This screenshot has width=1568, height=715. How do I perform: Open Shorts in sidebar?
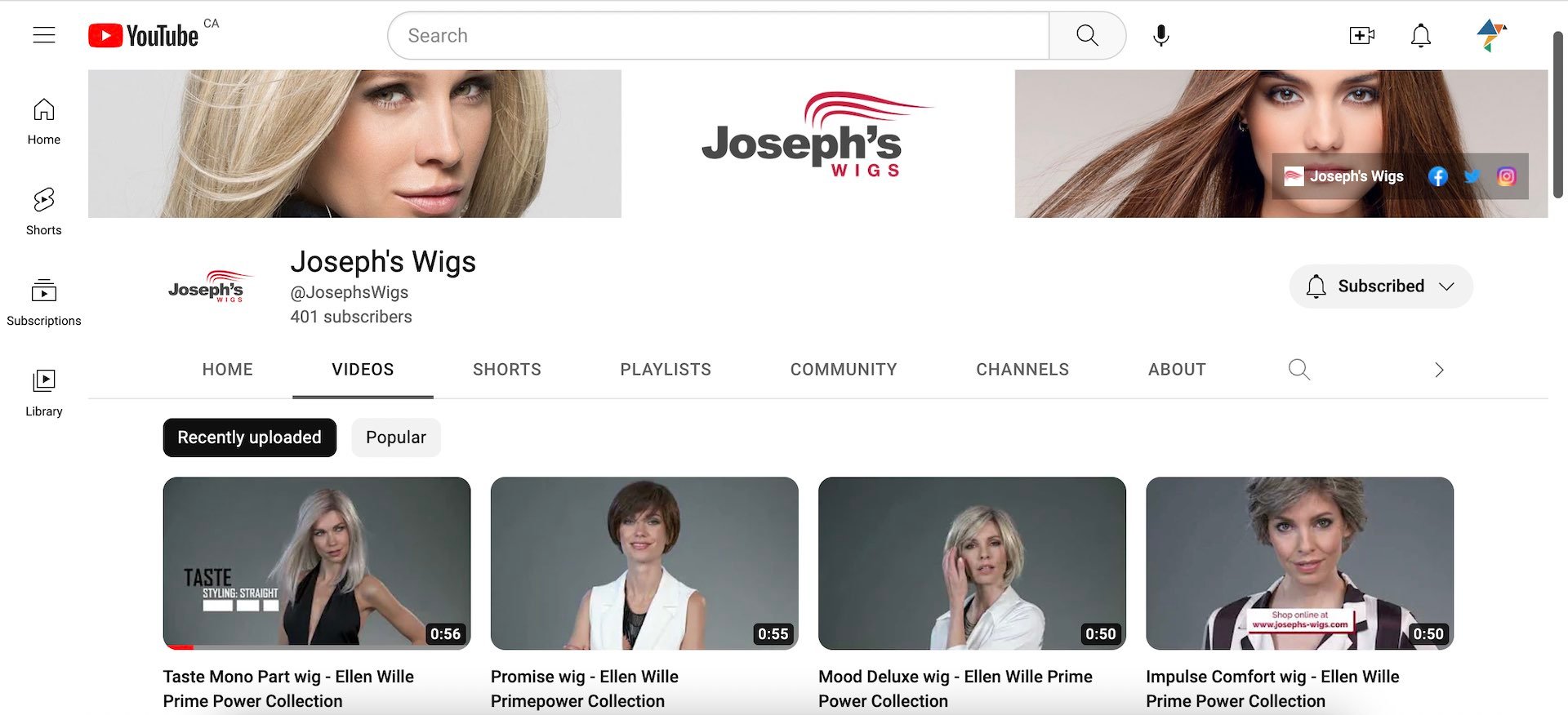pos(44,212)
